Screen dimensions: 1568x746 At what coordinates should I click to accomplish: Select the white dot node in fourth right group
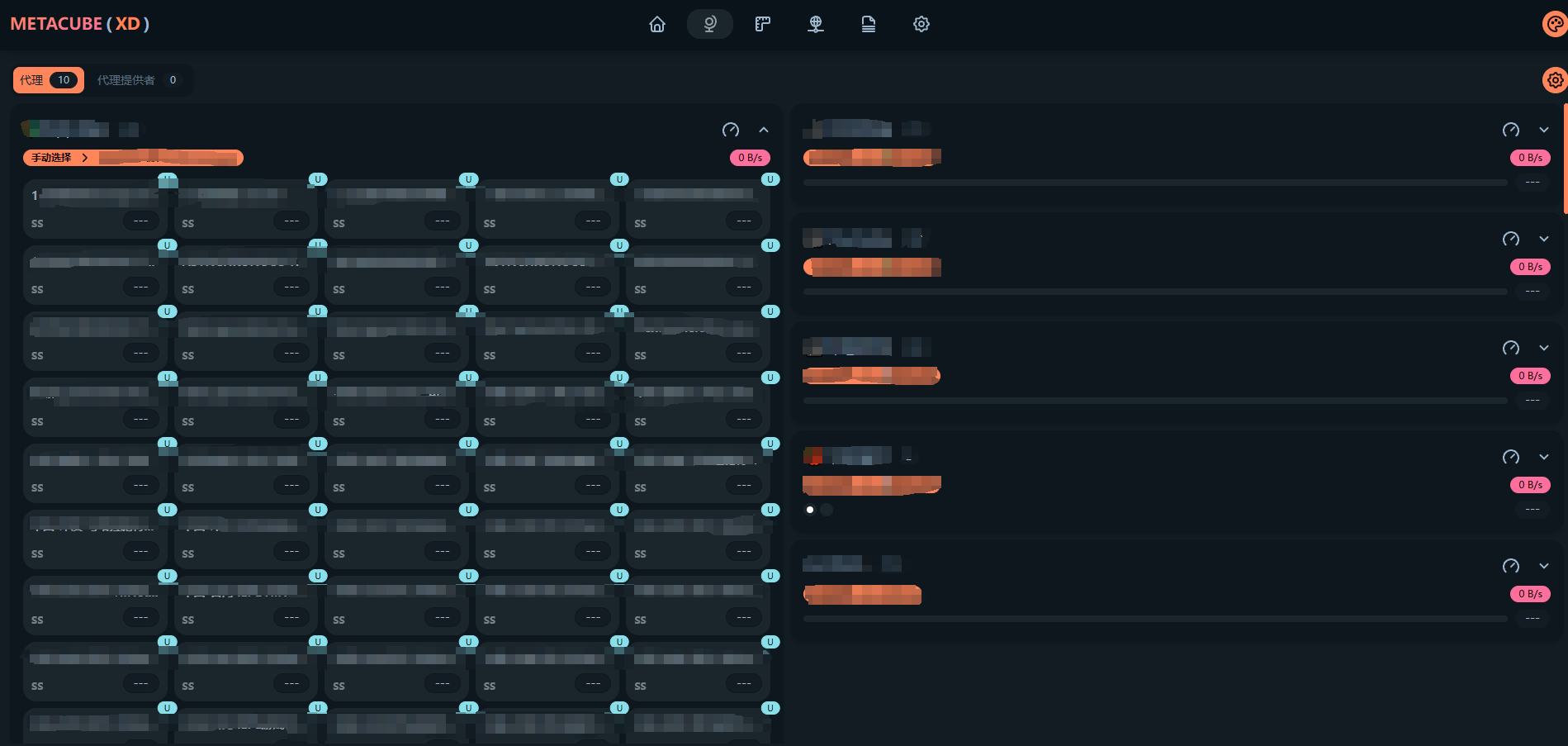pos(810,510)
